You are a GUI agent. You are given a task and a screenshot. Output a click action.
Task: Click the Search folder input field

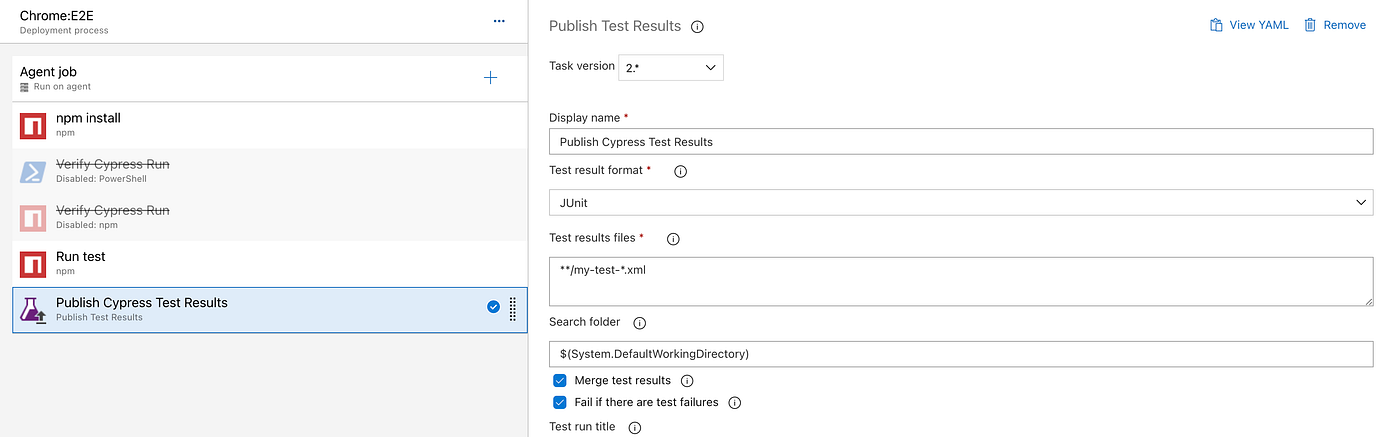[x=960, y=354]
